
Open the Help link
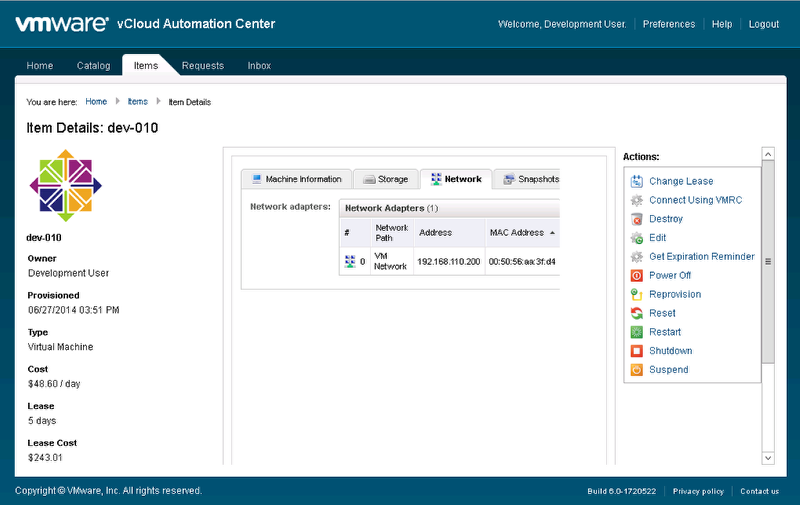coord(722,24)
